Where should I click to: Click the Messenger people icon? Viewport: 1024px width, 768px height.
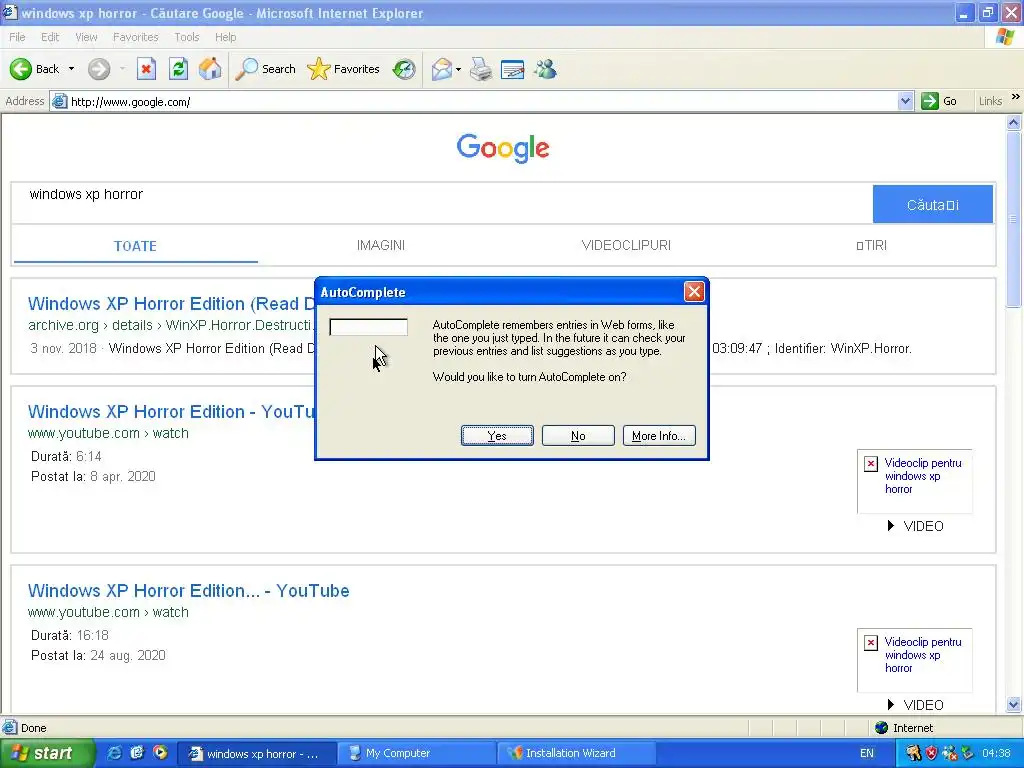(545, 69)
